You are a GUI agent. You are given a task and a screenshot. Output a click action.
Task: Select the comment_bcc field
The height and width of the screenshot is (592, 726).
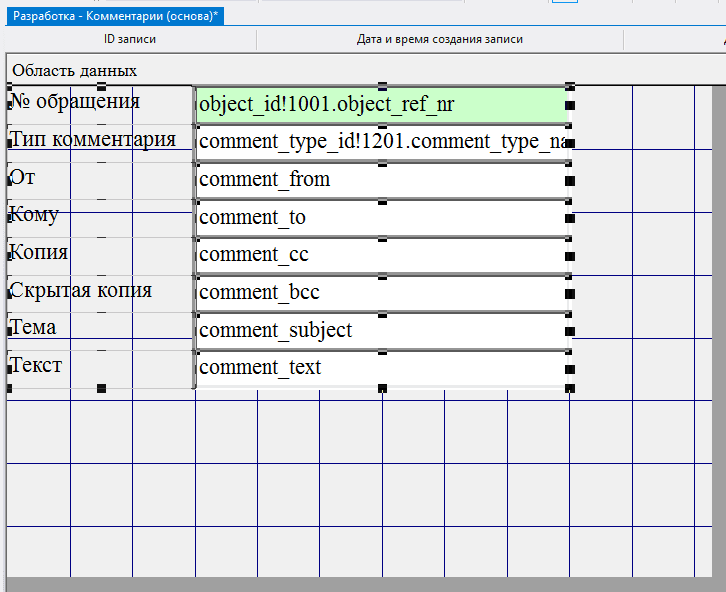381,293
